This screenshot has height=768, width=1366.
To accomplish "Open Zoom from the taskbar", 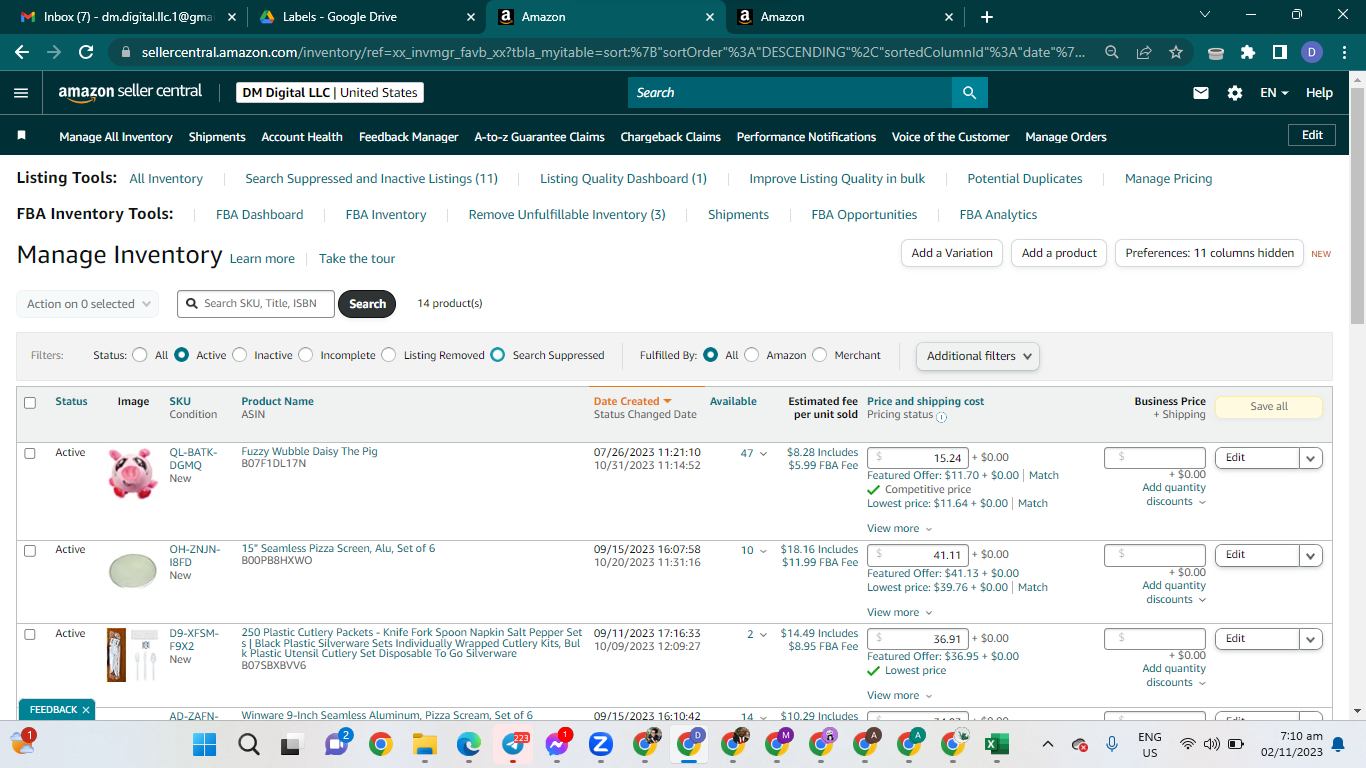I will (x=601, y=744).
